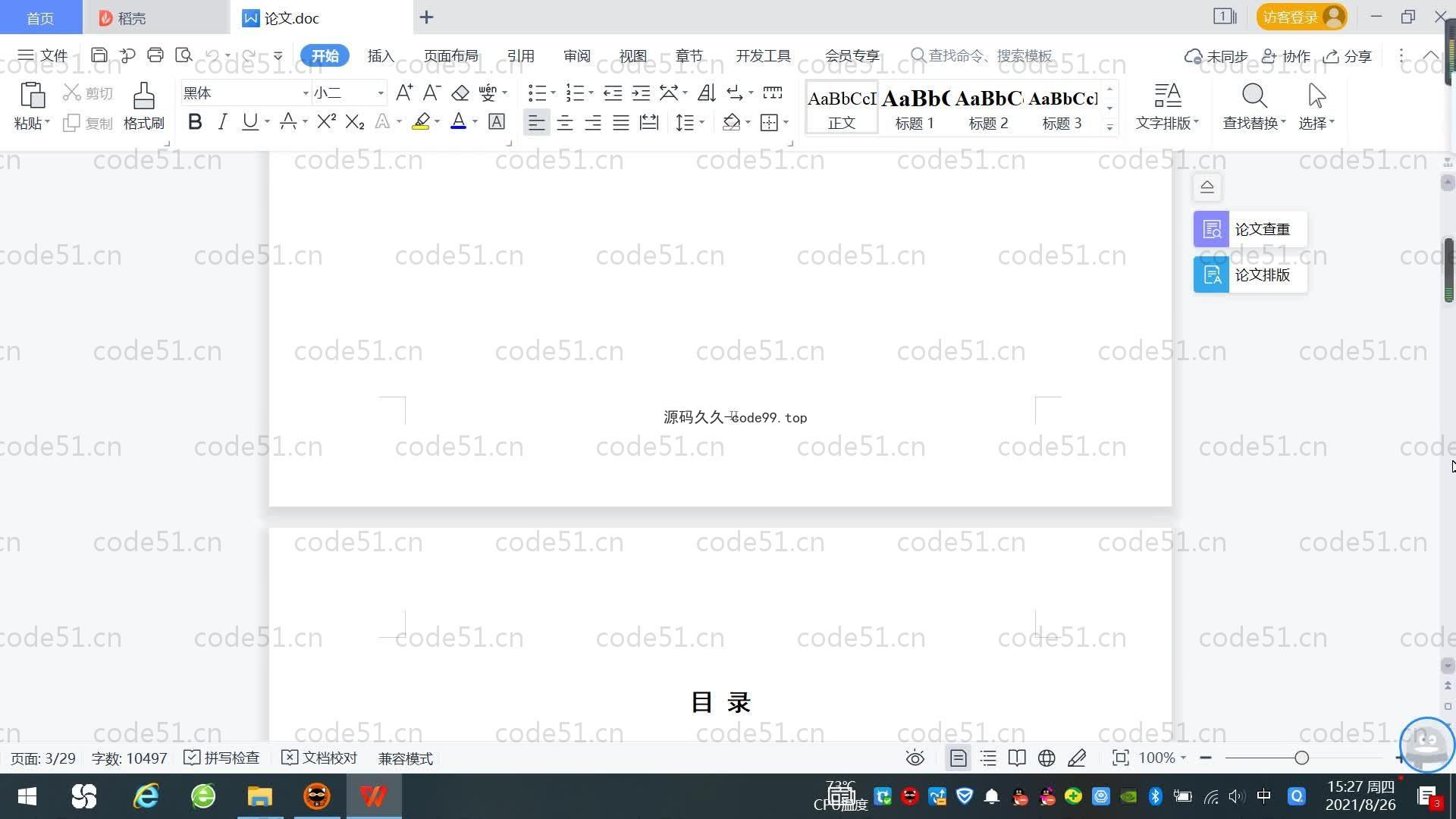Click the guest login button
This screenshot has height=819, width=1456.
coord(1301,17)
